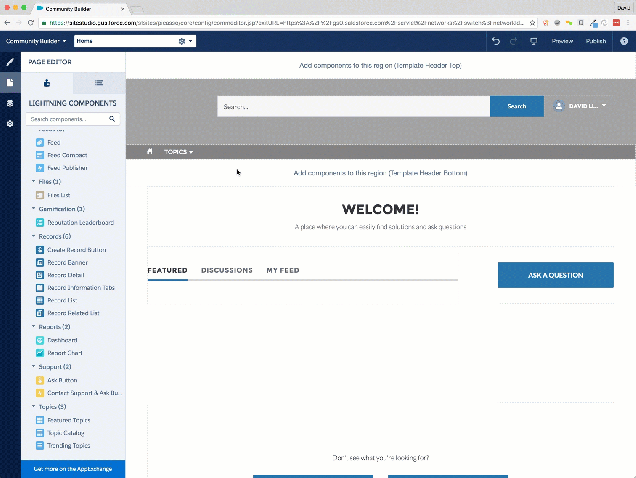Image resolution: width=636 pixels, height=478 pixels.
Task: Collapse the Records section
Action: 34,236
